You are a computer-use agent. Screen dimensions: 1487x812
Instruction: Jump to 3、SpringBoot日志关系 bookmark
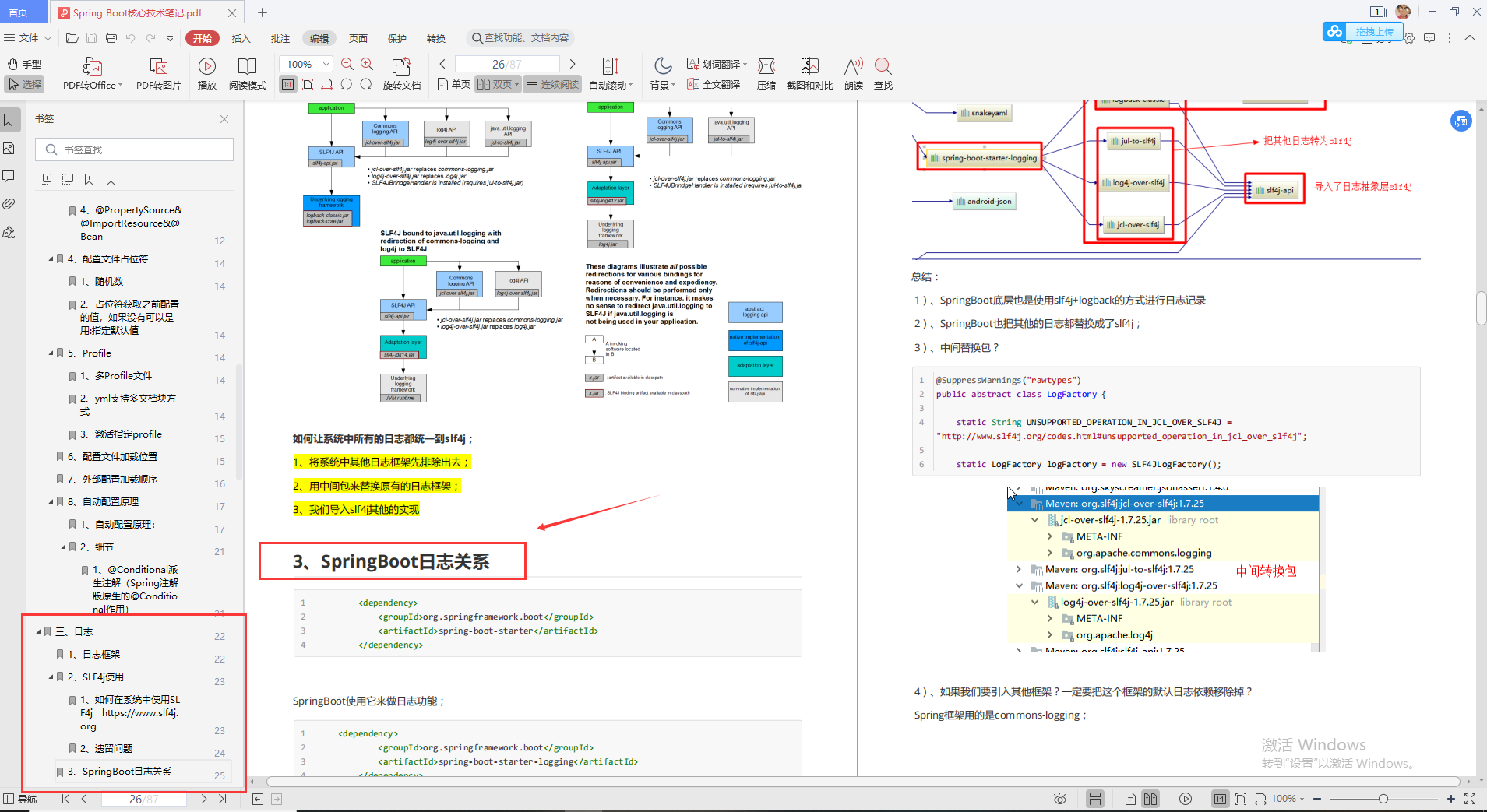tap(127, 772)
